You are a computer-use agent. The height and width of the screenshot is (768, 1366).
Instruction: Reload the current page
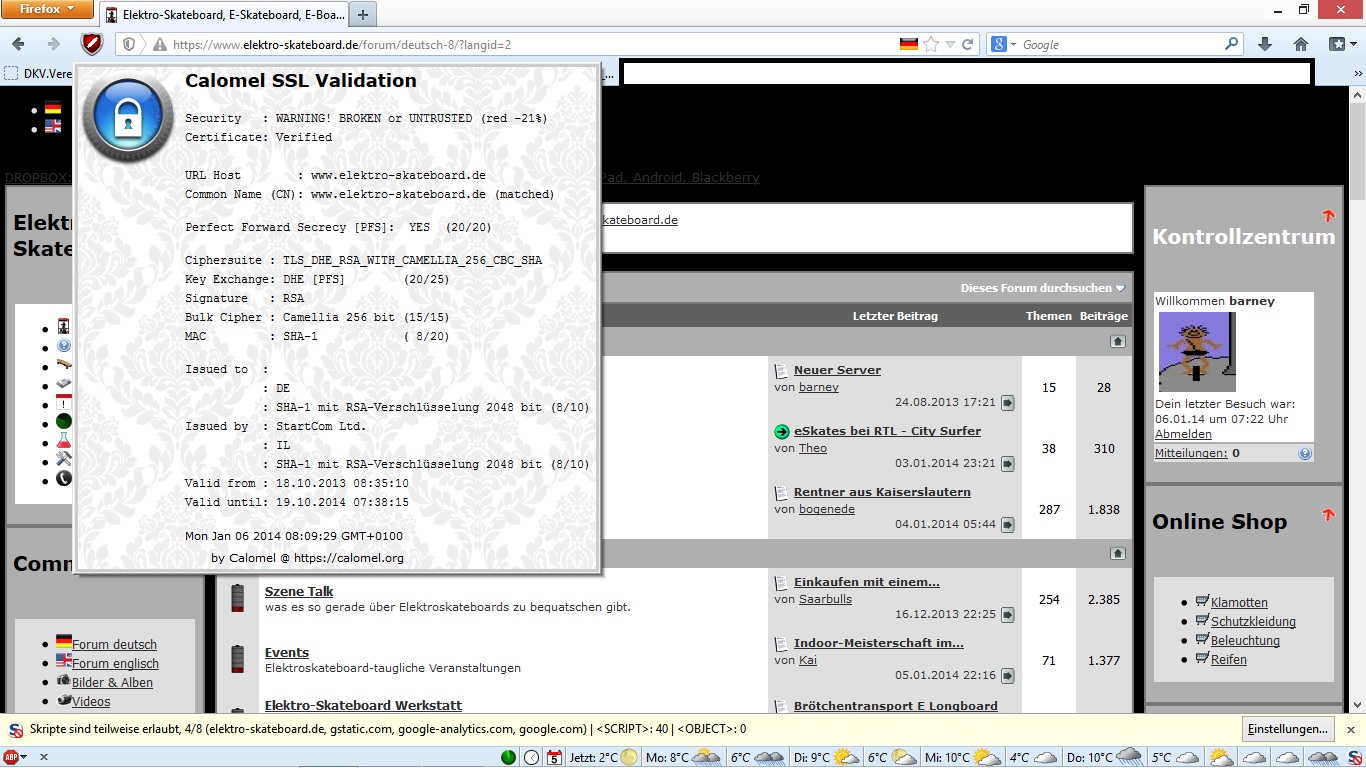(967, 44)
